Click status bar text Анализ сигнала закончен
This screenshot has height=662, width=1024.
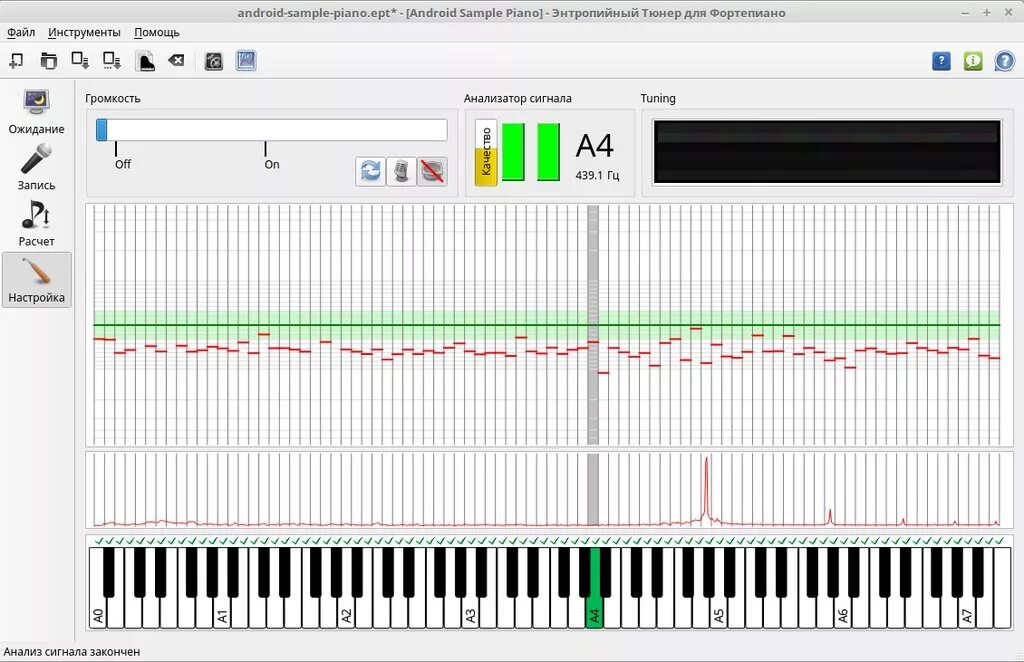[x=71, y=652]
